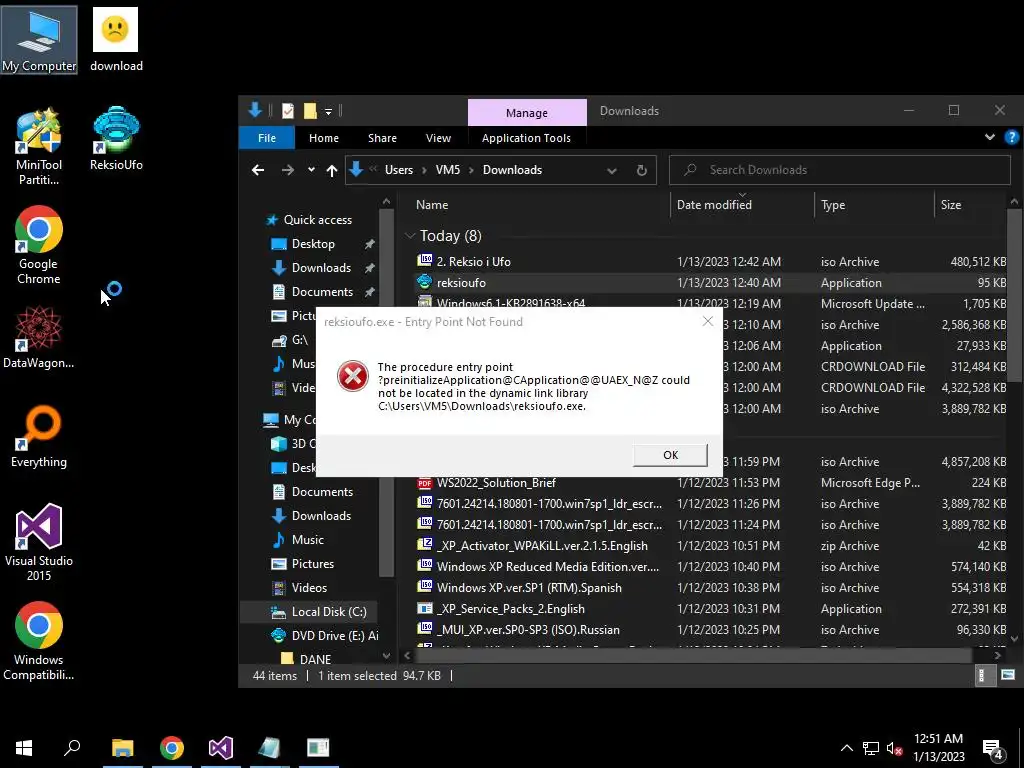Open the Application Tools tab
Viewport: 1024px width, 768px height.
coord(526,138)
